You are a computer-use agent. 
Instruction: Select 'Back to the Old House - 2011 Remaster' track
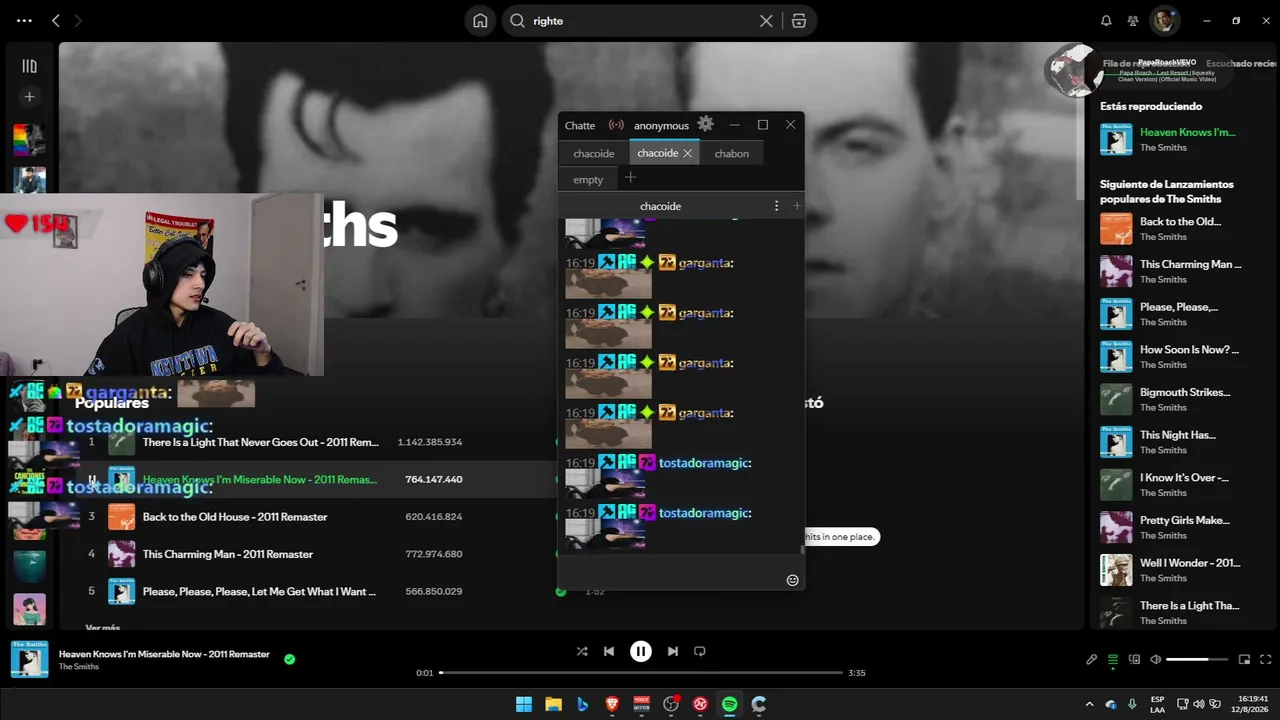(235, 517)
